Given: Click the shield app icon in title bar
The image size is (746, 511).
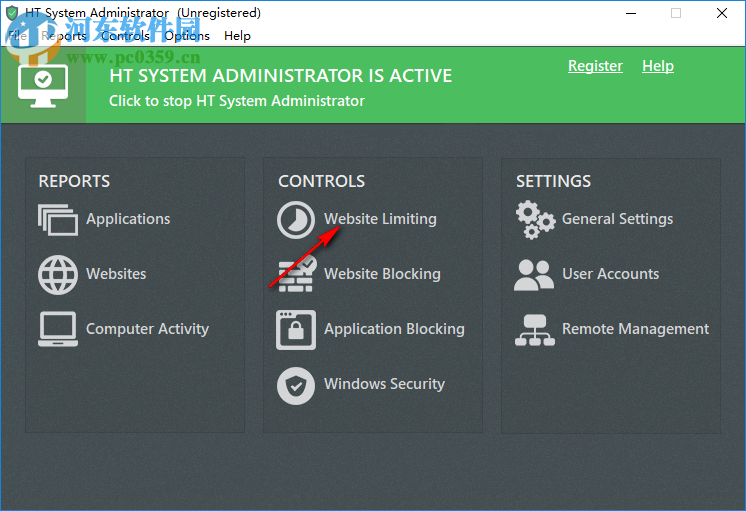Looking at the screenshot, I should (11, 13).
